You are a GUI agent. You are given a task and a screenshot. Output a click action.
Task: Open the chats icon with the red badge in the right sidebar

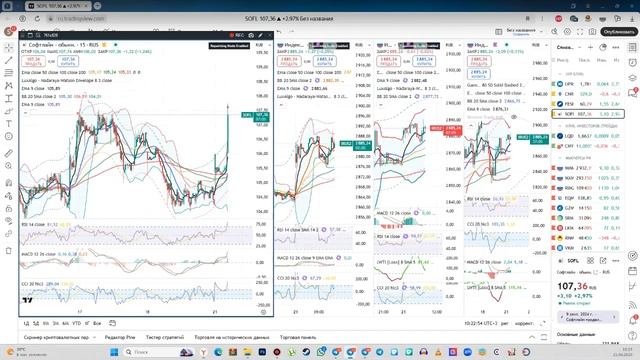[632, 93]
